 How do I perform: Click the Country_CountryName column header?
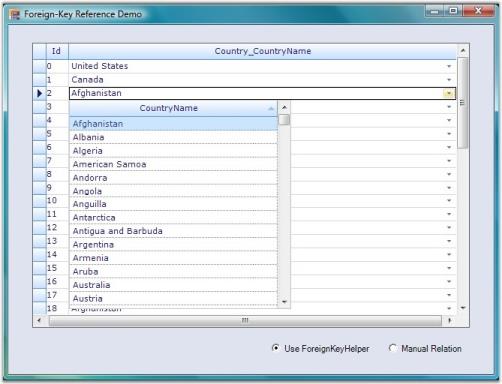click(x=263, y=51)
